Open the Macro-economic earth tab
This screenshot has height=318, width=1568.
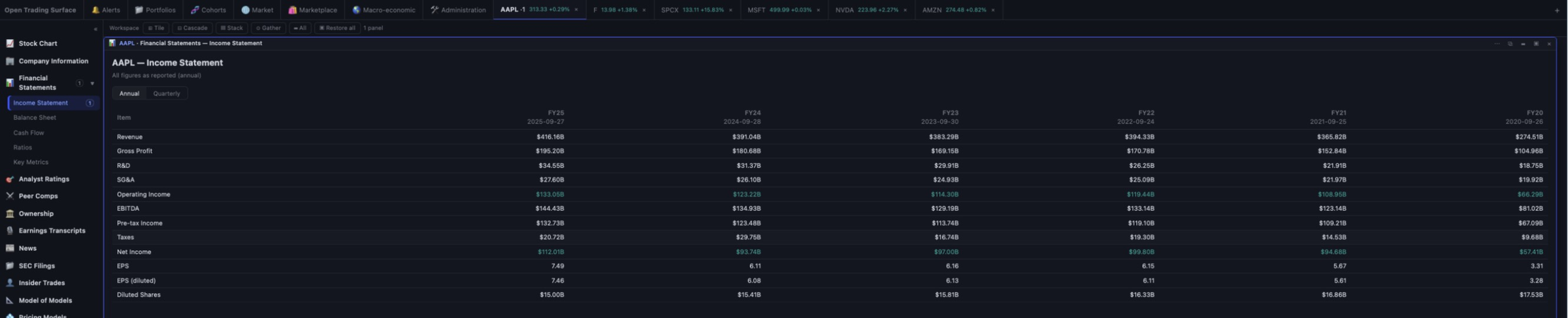click(x=384, y=10)
